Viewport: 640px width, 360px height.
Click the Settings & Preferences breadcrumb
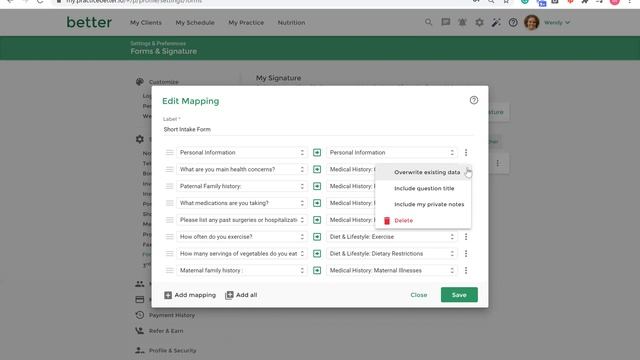point(158,43)
